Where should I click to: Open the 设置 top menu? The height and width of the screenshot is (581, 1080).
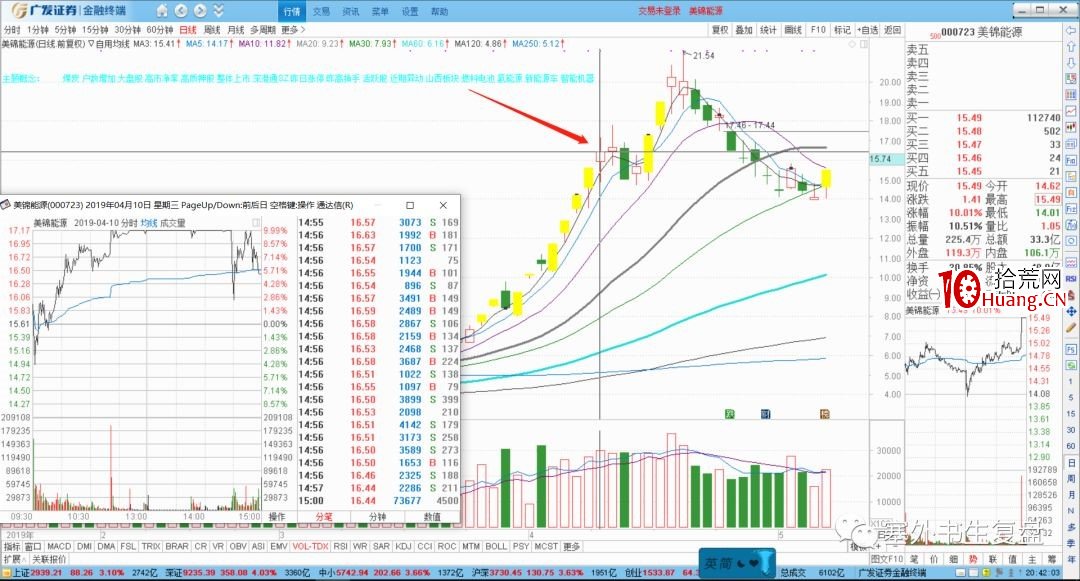pos(410,11)
